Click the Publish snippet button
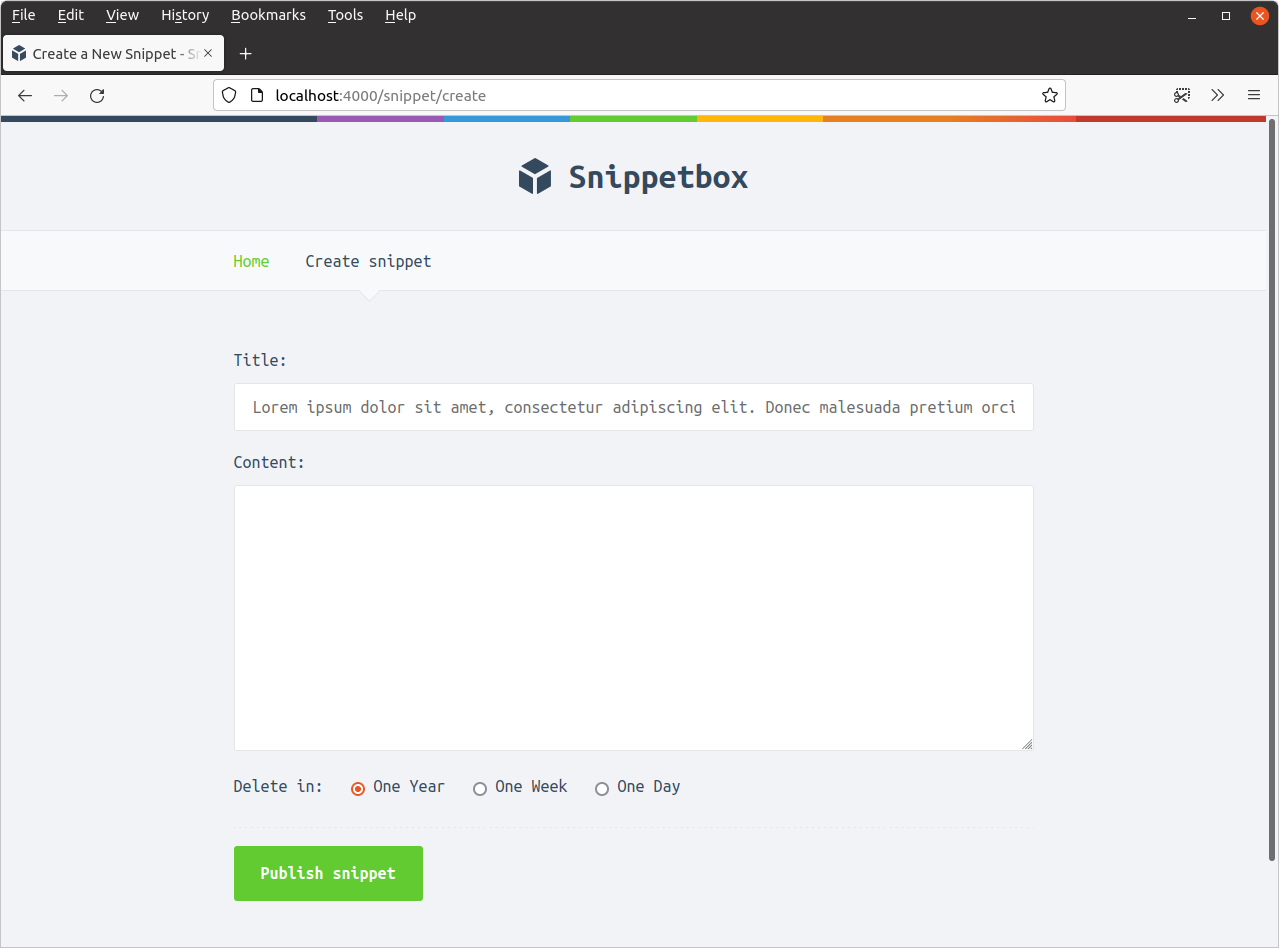Screen dimensions: 1279x948 coord(328,873)
